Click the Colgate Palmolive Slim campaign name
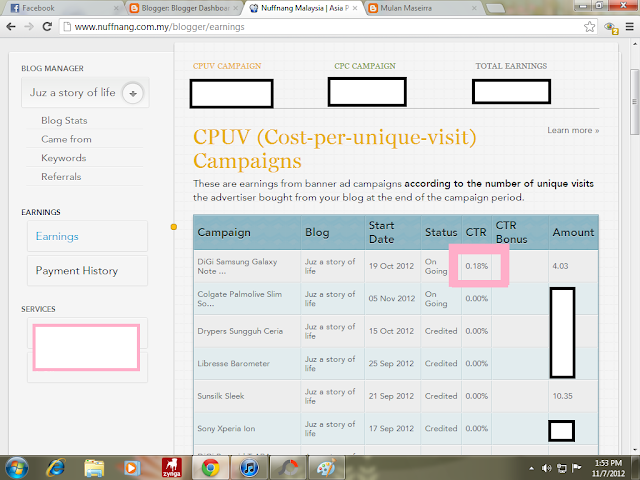The image size is (640, 480). (240, 299)
